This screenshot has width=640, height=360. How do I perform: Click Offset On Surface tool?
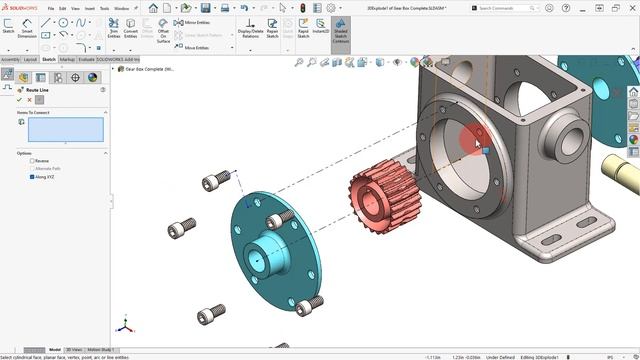coord(163,31)
